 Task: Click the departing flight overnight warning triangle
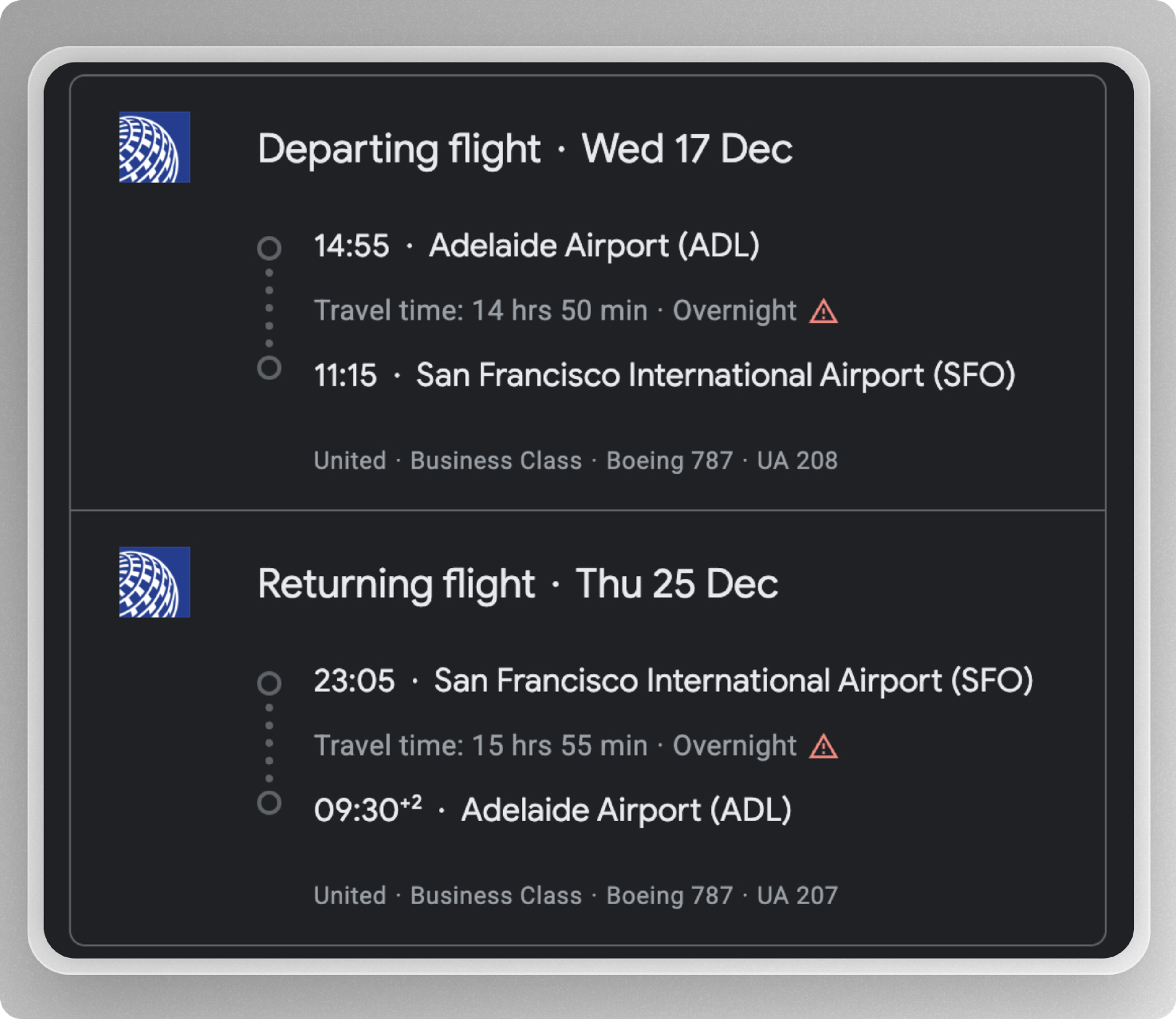(823, 311)
